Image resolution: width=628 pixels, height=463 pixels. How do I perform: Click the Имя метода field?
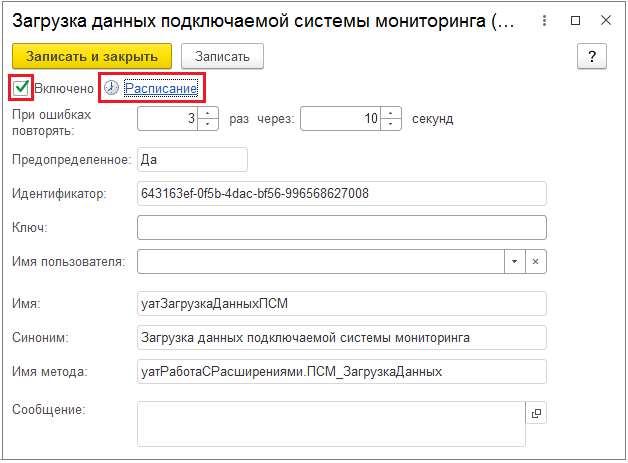[341, 372]
